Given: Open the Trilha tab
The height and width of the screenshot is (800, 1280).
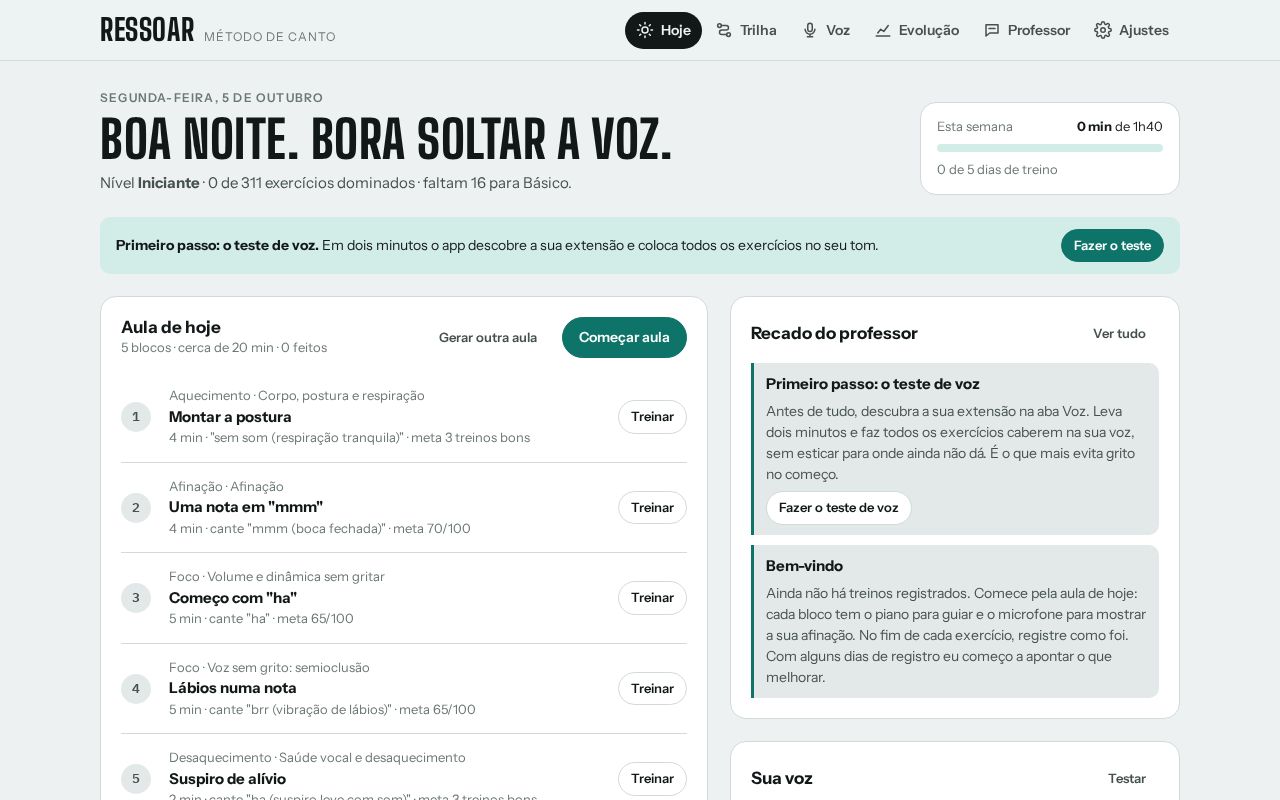Looking at the screenshot, I should pyautogui.click(x=746, y=30).
